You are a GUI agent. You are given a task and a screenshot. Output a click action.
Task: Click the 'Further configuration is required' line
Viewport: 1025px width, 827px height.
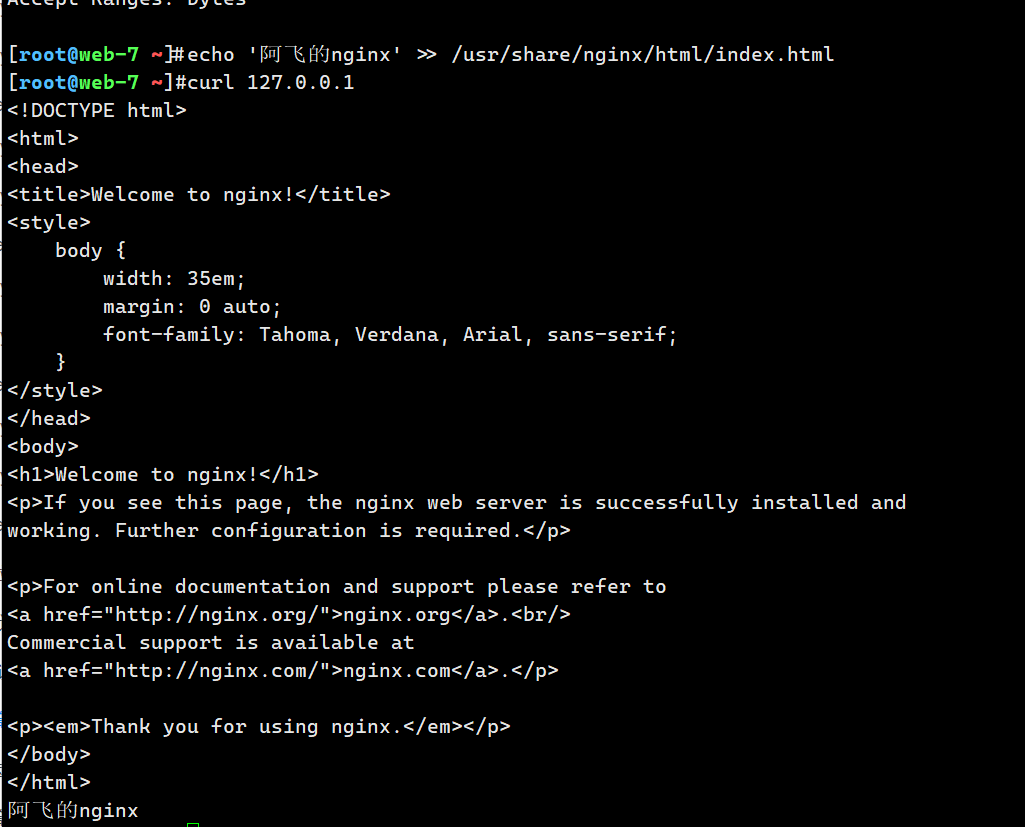[288, 530]
